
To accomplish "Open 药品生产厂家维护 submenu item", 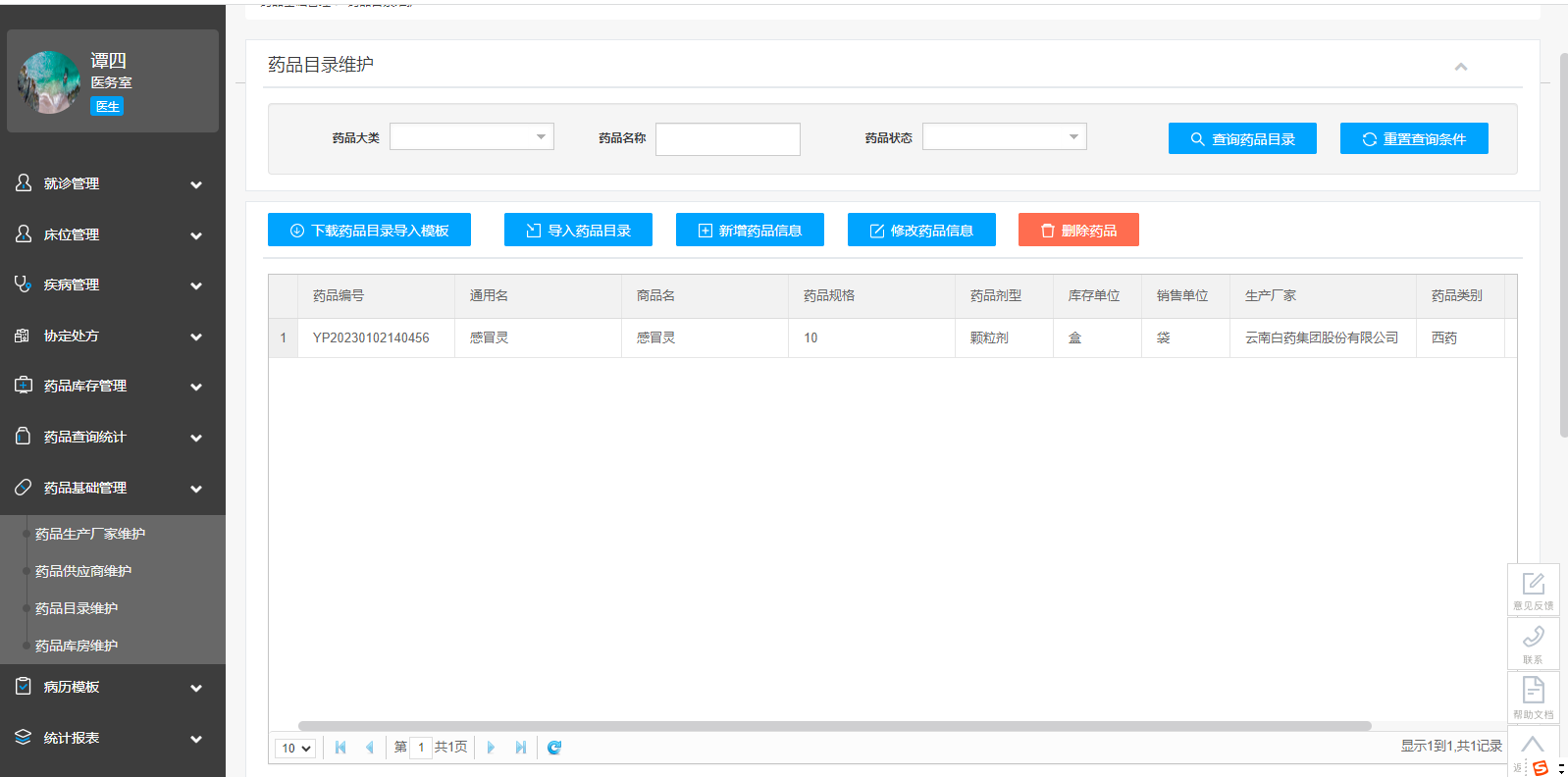I will pos(90,534).
